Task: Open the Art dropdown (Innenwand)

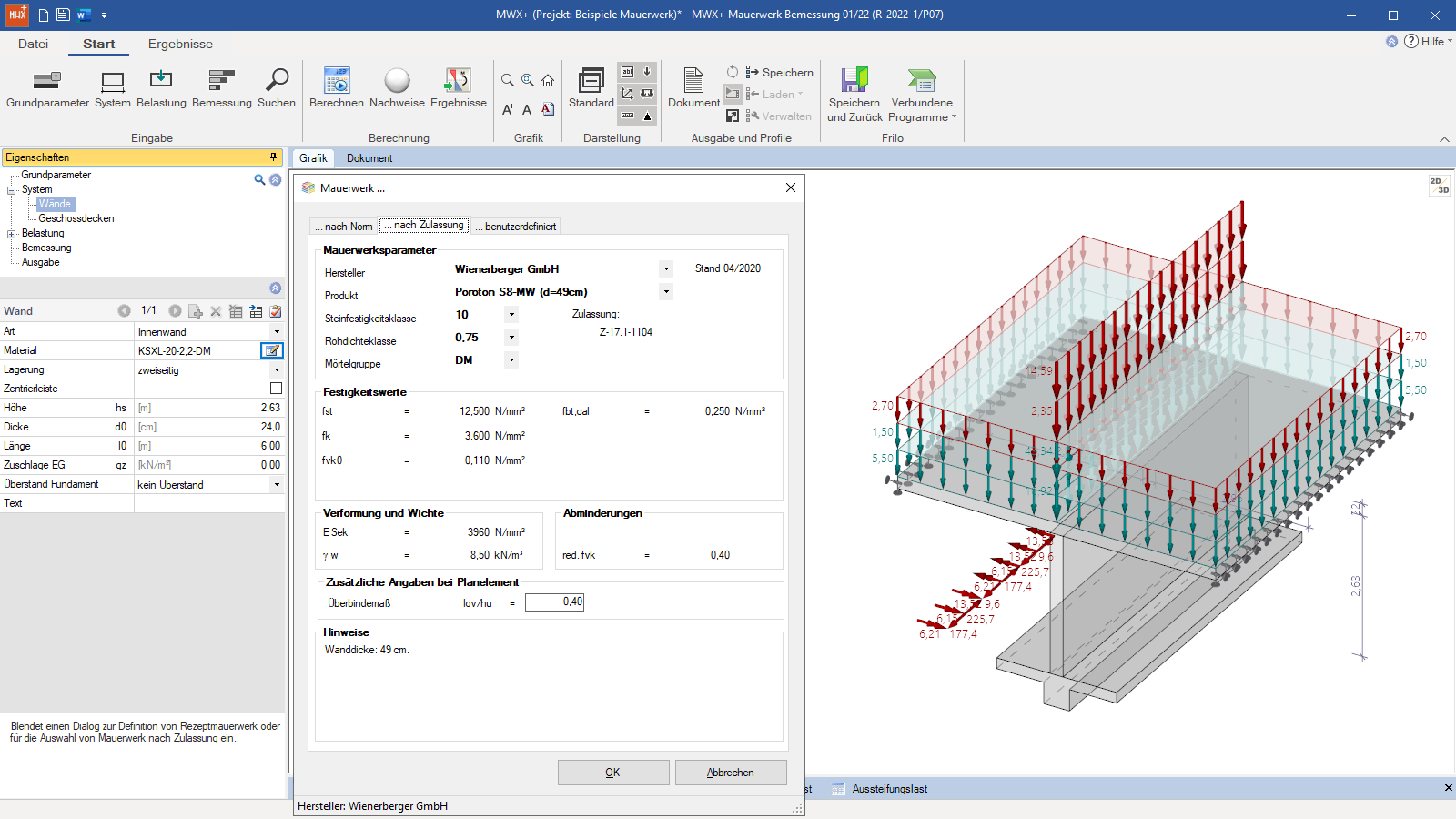Action: pos(277,332)
